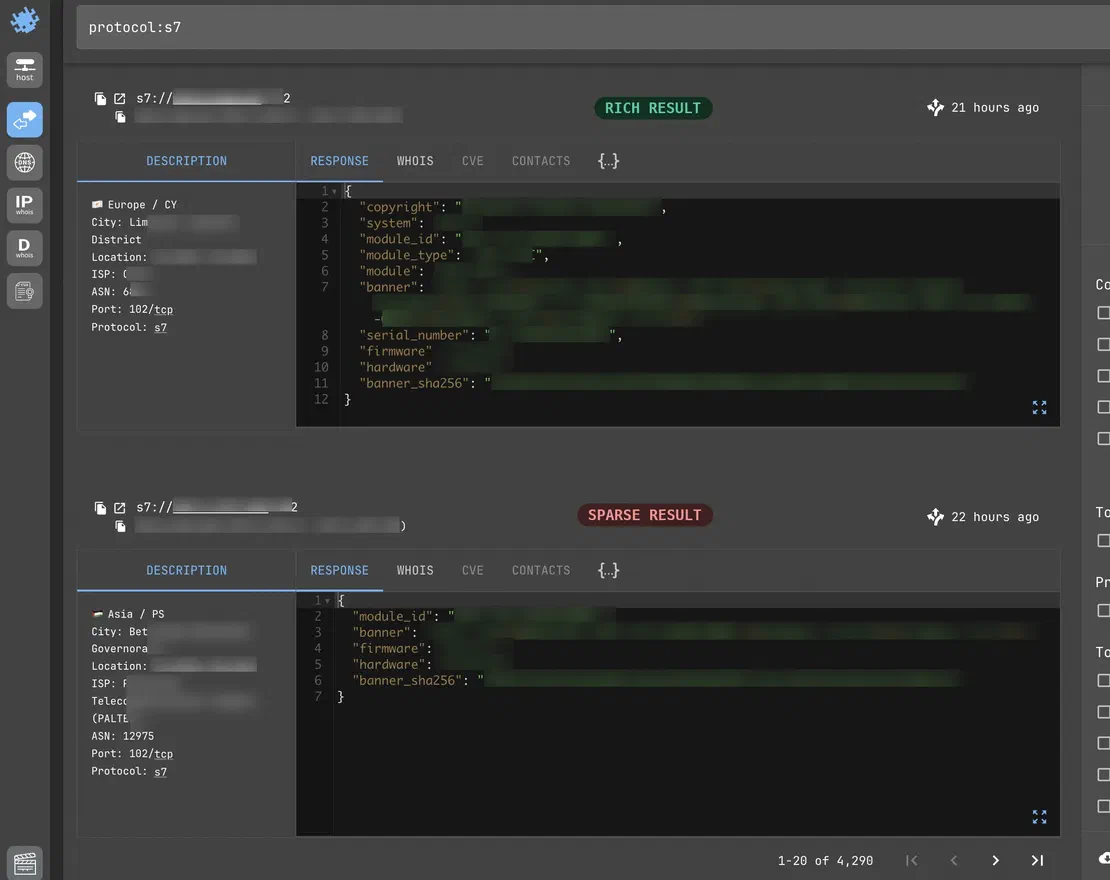Open the CVE tab in the Asia / PS result

(473, 570)
